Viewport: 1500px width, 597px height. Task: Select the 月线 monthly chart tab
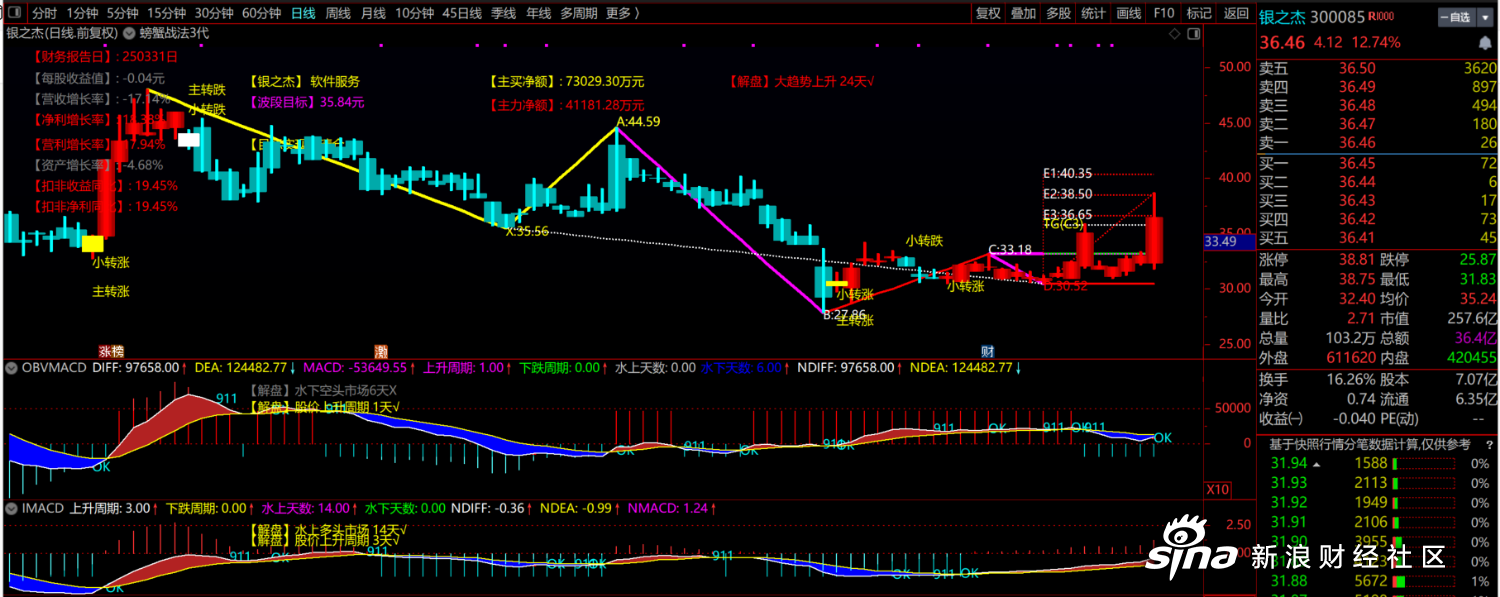point(373,14)
